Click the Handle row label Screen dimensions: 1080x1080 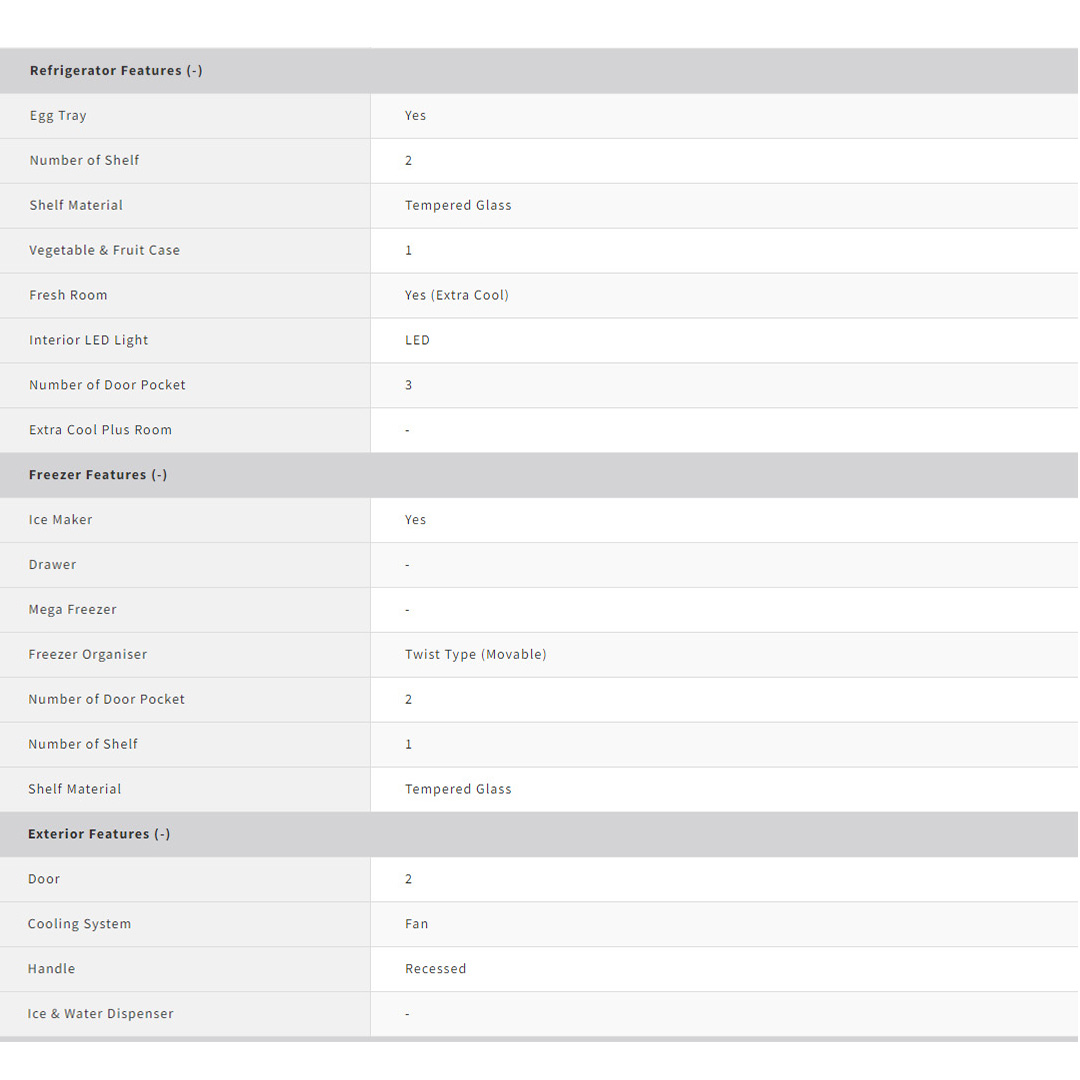coord(51,969)
